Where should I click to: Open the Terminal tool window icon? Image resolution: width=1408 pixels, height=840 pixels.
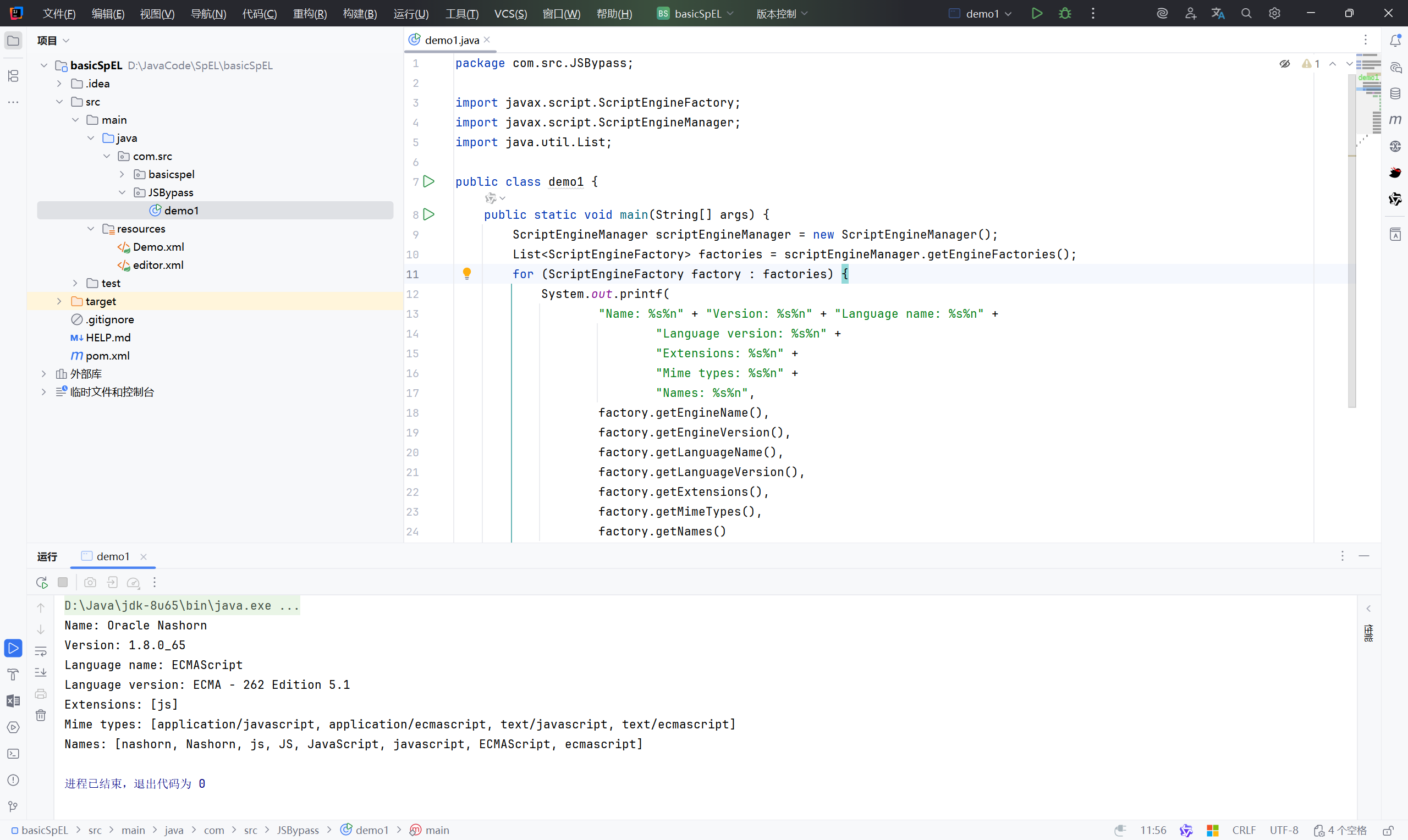(13, 753)
